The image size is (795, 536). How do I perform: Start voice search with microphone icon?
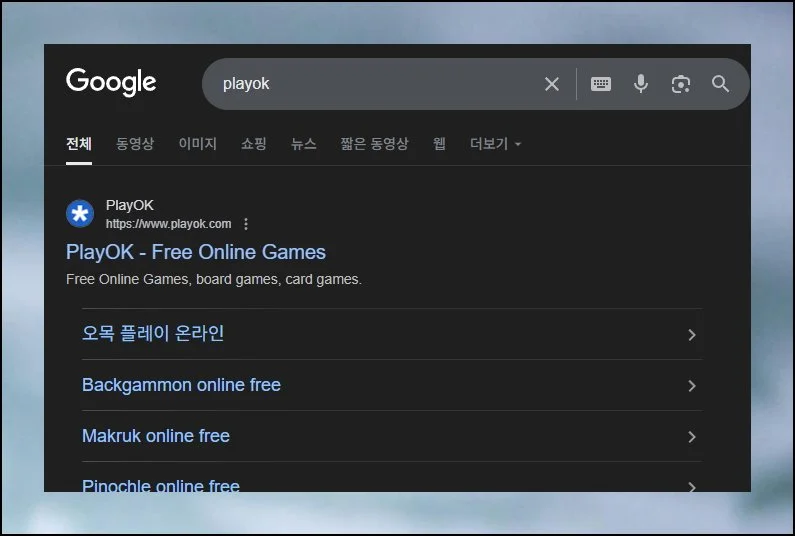click(x=641, y=84)
